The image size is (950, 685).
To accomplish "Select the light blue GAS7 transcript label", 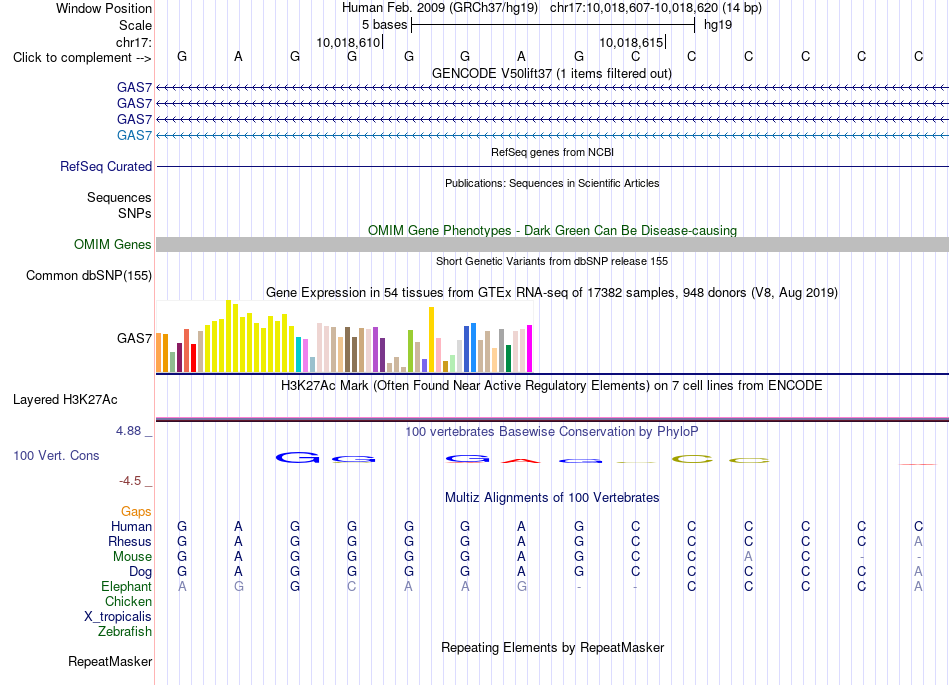I will (134, 135).
